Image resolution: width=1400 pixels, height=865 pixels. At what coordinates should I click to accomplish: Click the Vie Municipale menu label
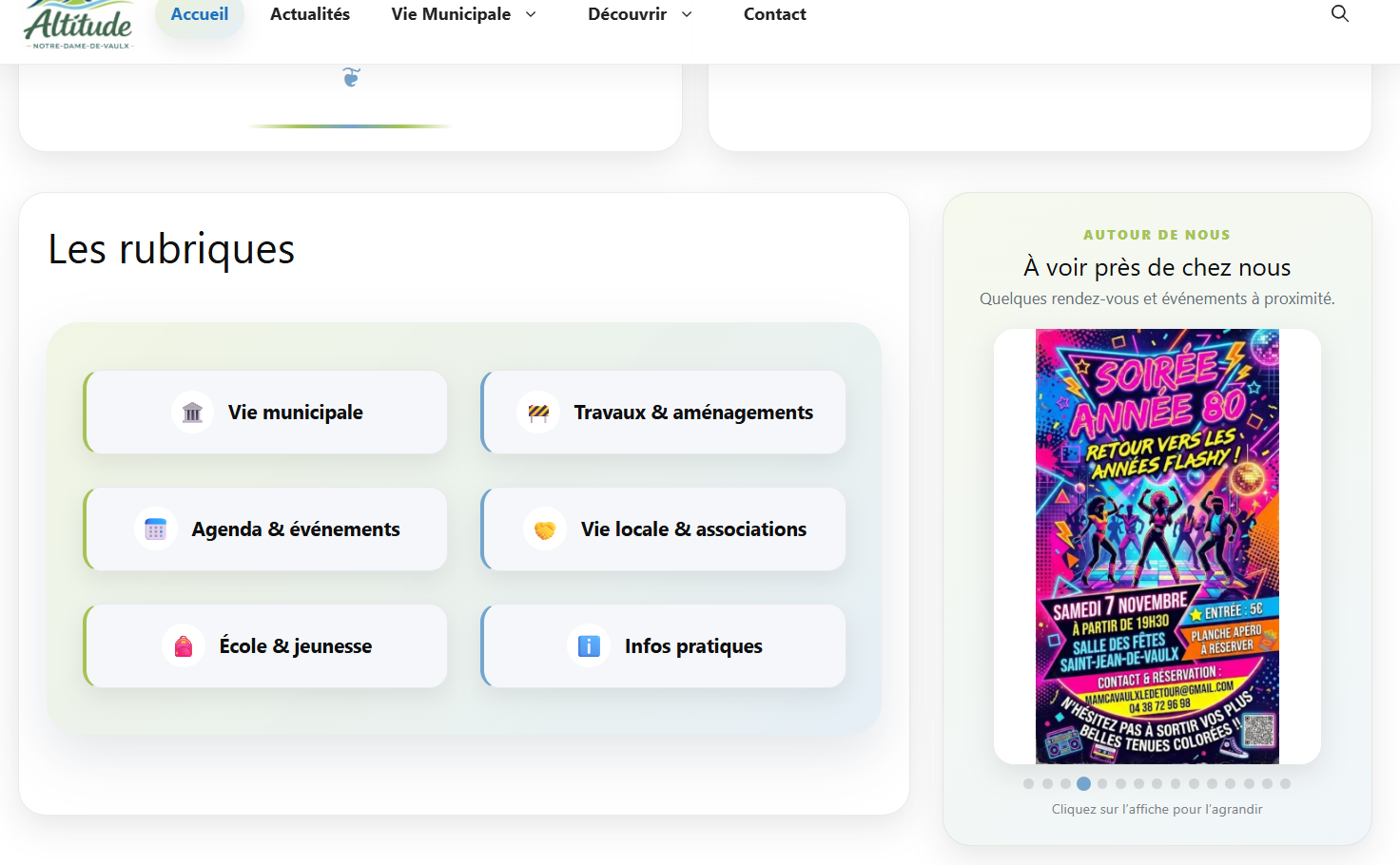451,14
